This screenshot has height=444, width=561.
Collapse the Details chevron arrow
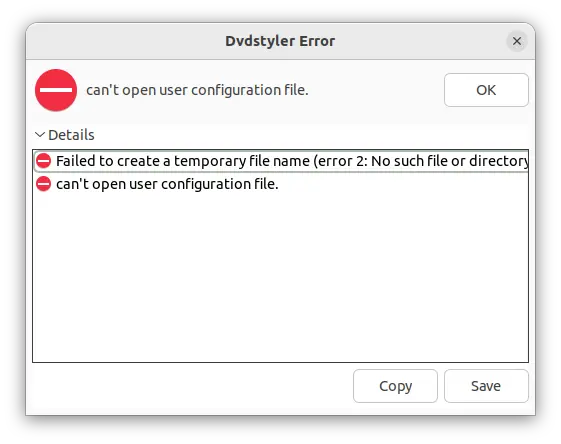click(x=40, y=135)
